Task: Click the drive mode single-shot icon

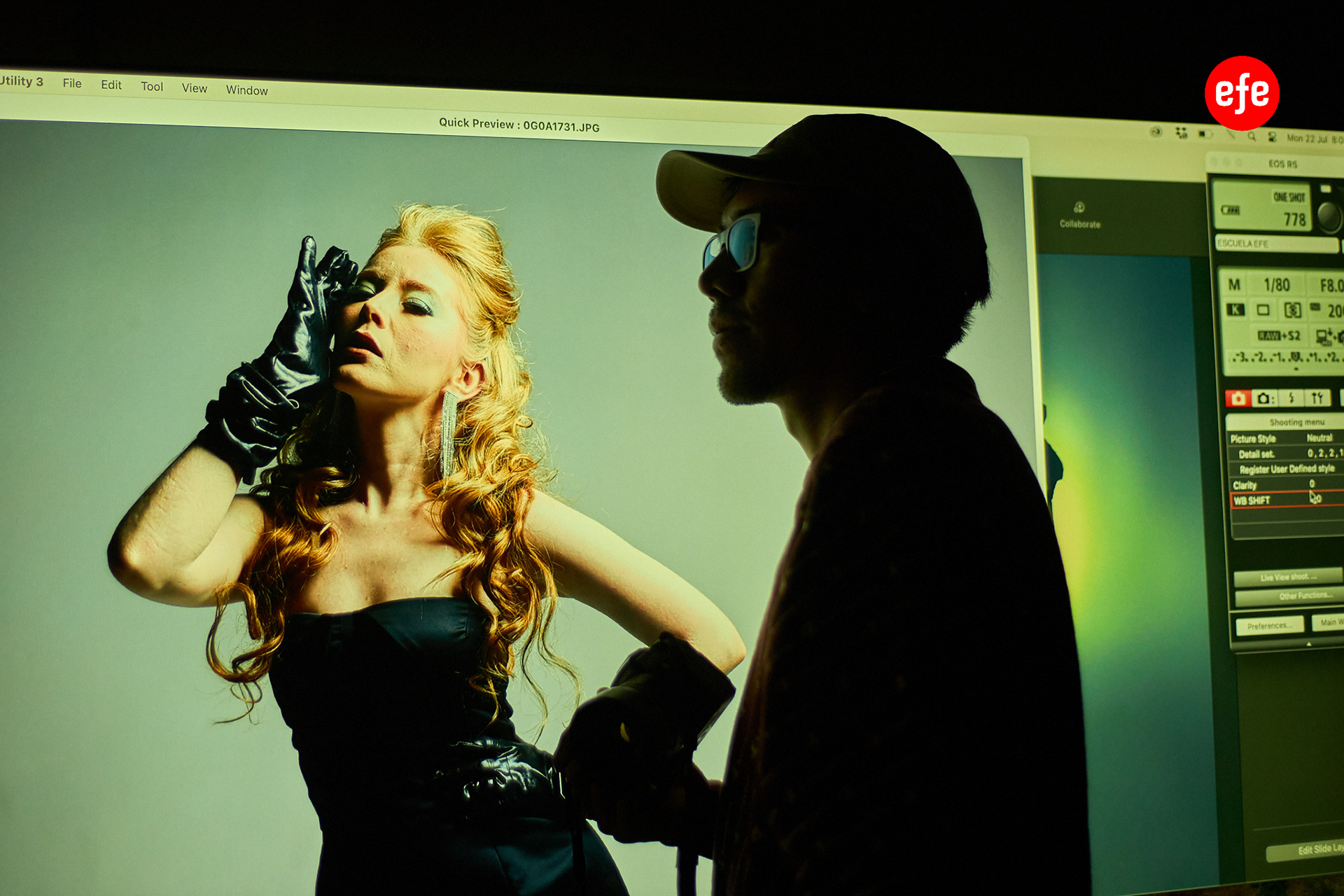Action: (1263, 309)
